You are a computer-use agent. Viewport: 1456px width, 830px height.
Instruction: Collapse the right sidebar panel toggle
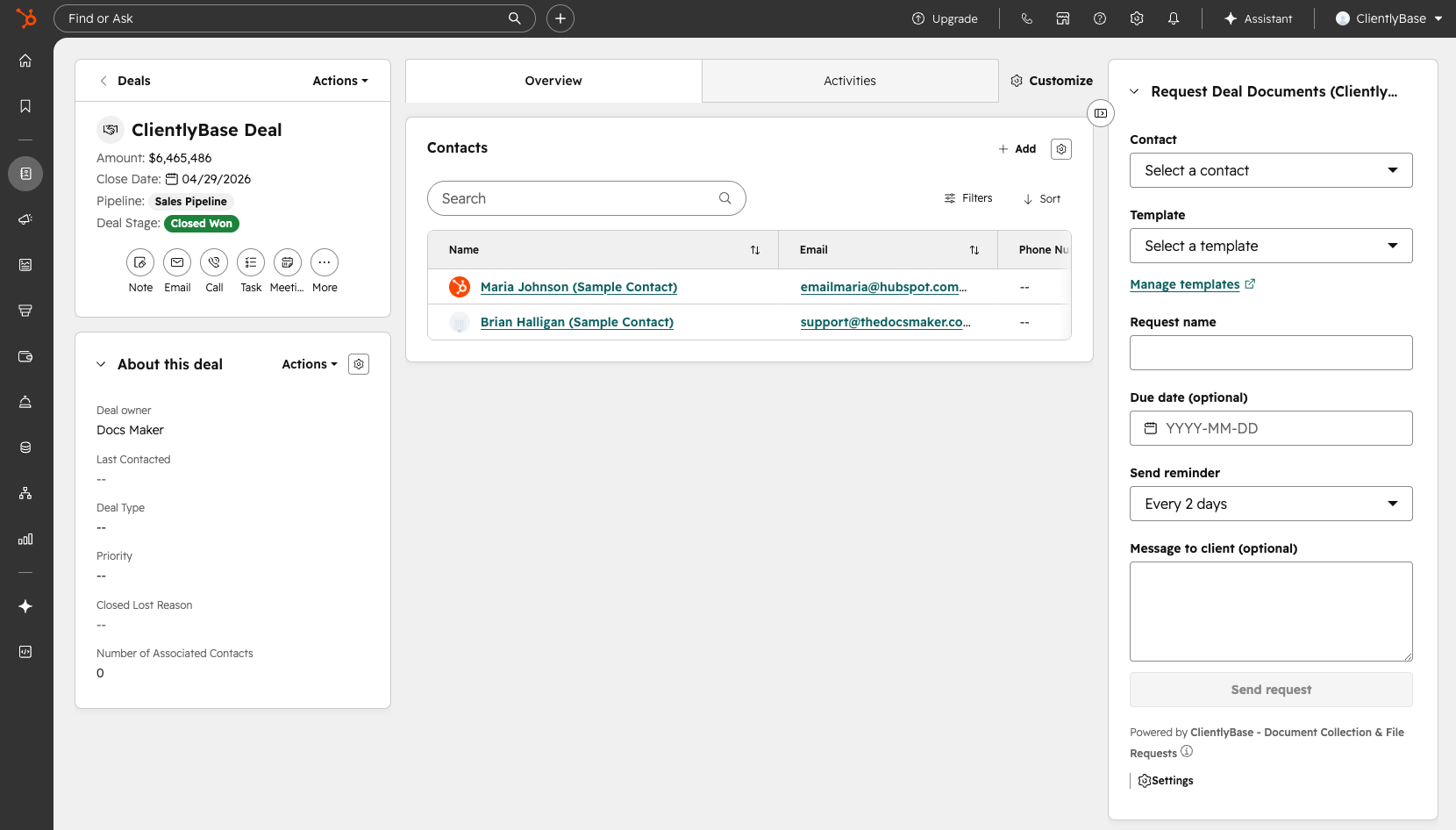point(1101,113)
